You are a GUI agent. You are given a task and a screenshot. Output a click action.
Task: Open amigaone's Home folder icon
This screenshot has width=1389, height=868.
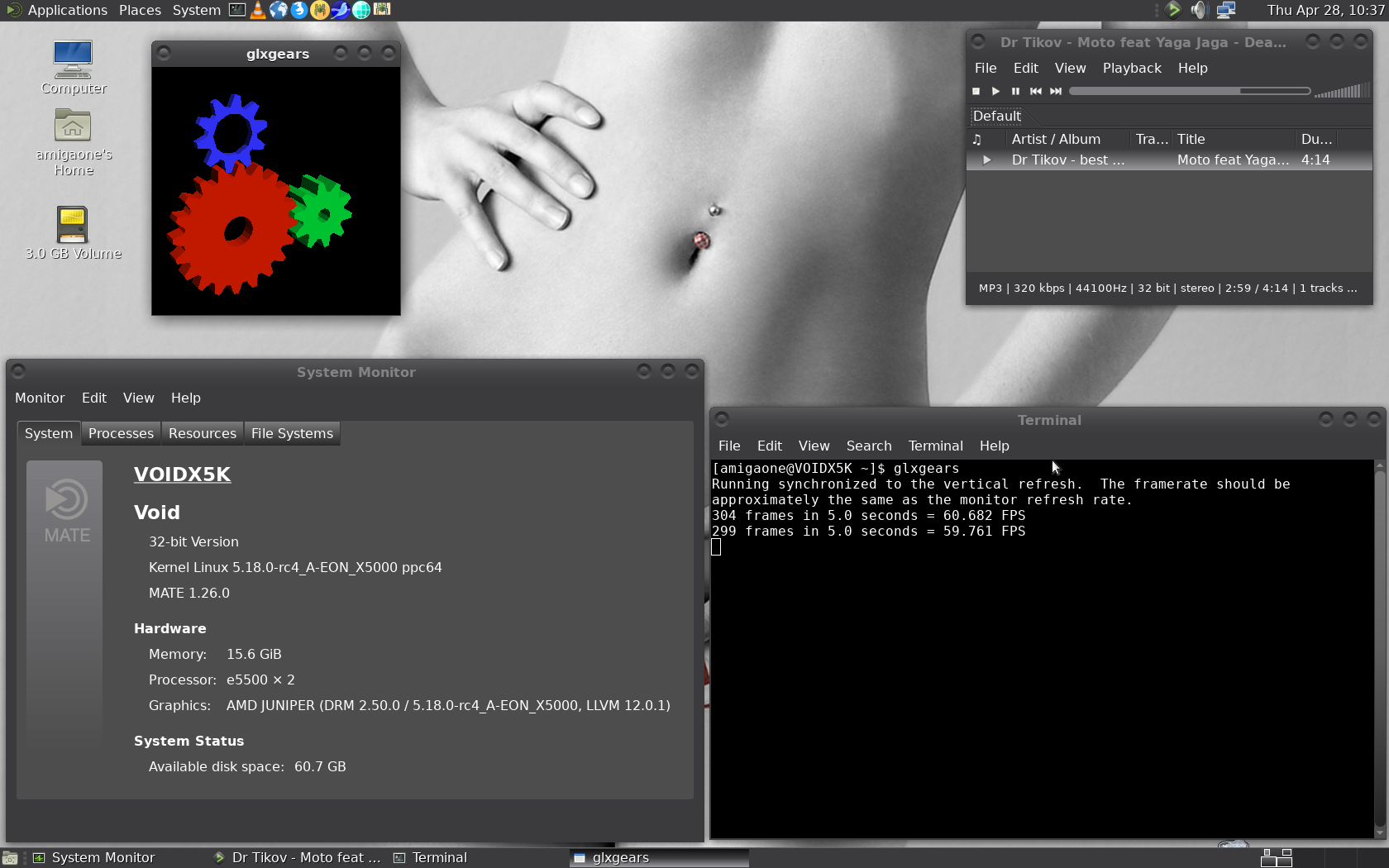[73, 142]
